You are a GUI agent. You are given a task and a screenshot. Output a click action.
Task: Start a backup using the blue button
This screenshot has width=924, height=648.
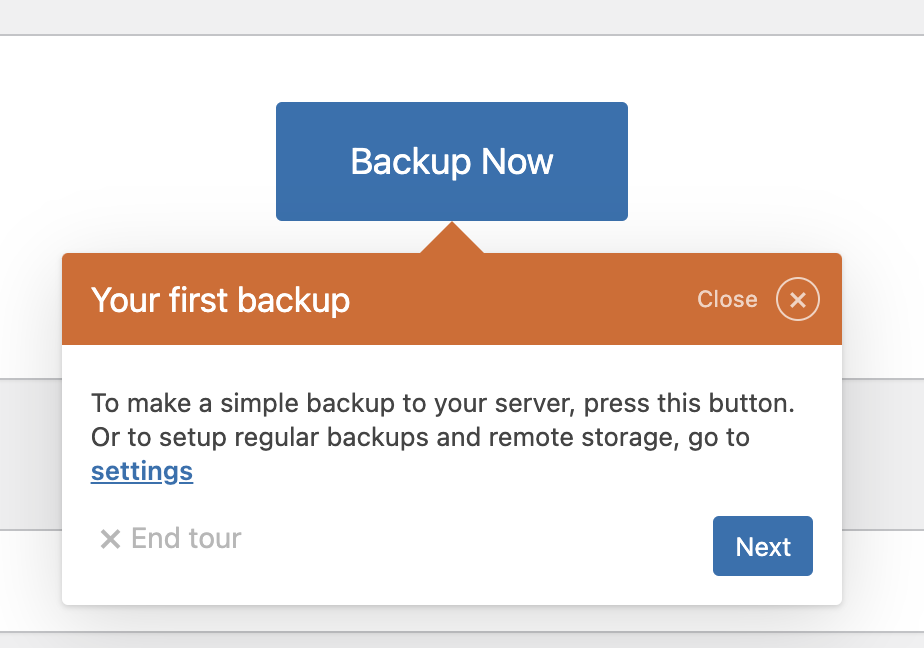click(x=452, y=161)
